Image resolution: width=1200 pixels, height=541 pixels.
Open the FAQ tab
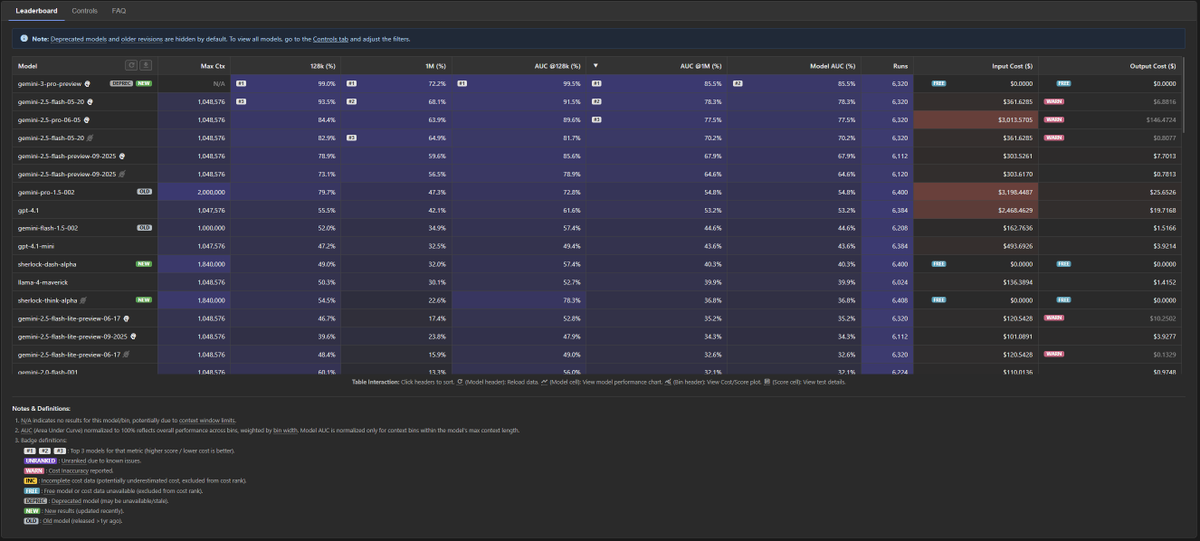tap(119, 10)
